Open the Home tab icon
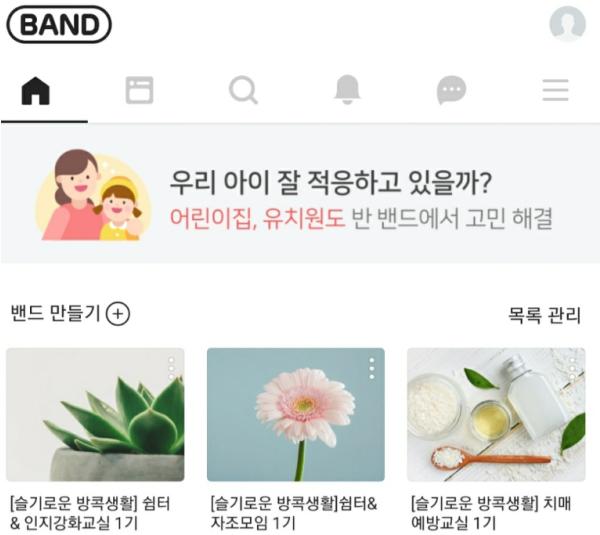 (36, 90)
